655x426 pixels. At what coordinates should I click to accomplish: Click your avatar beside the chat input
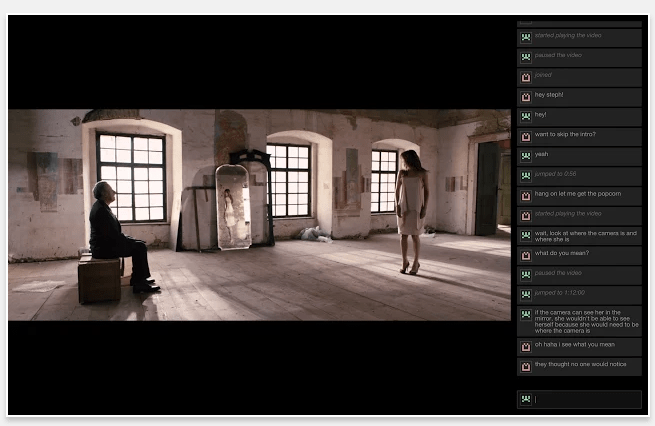[525, 400]
